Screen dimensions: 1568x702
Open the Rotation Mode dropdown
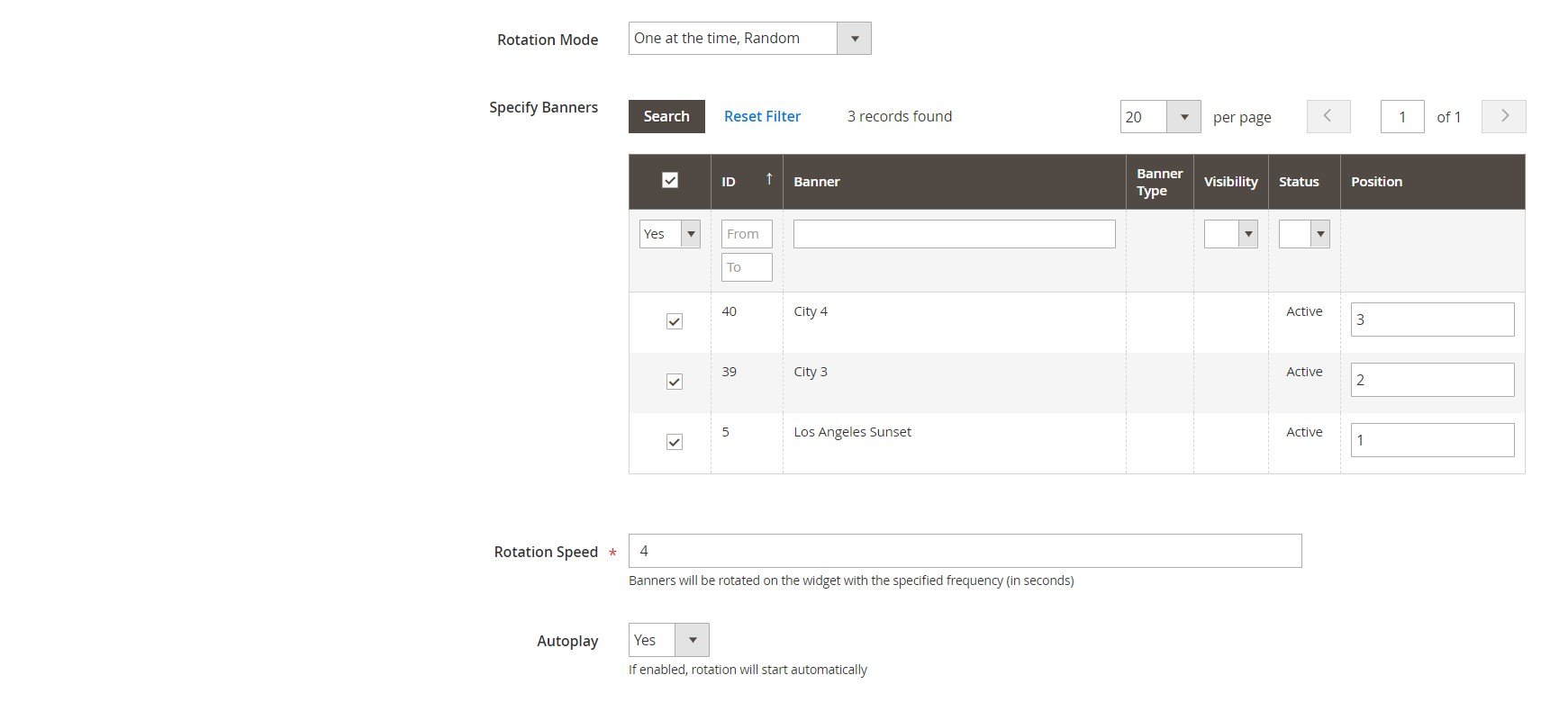pyautogui.click(x=749, y=39)
